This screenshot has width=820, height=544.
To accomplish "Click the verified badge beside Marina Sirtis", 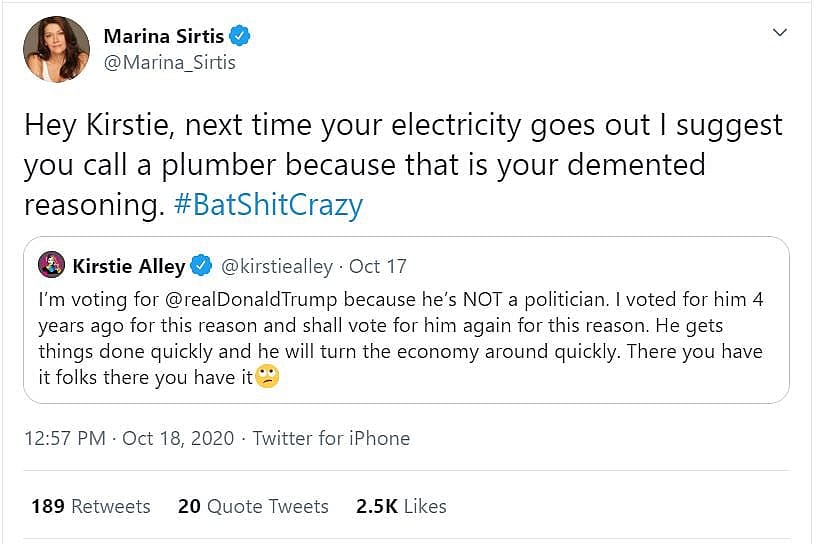I will click(240, 37).
